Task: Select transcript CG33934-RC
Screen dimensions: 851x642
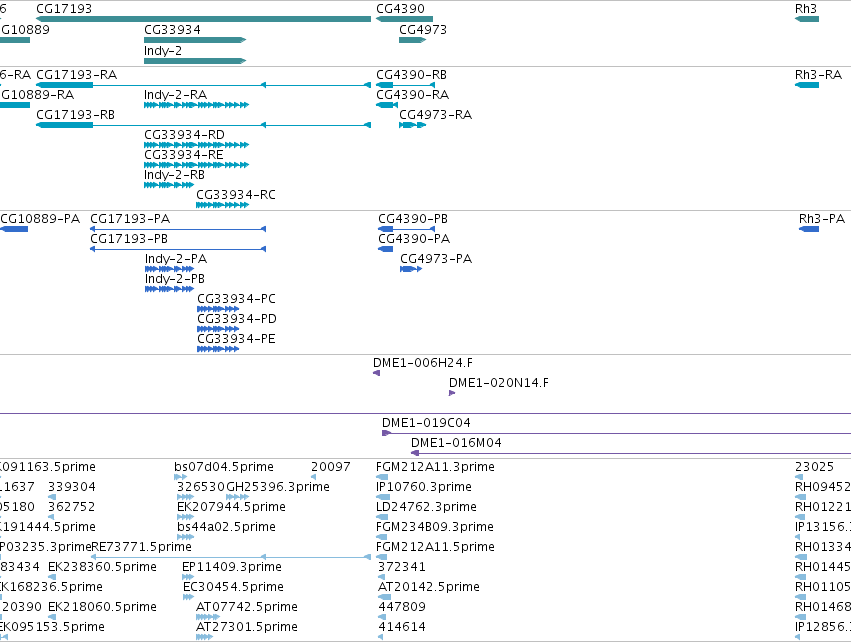Action: pos(223,205)
